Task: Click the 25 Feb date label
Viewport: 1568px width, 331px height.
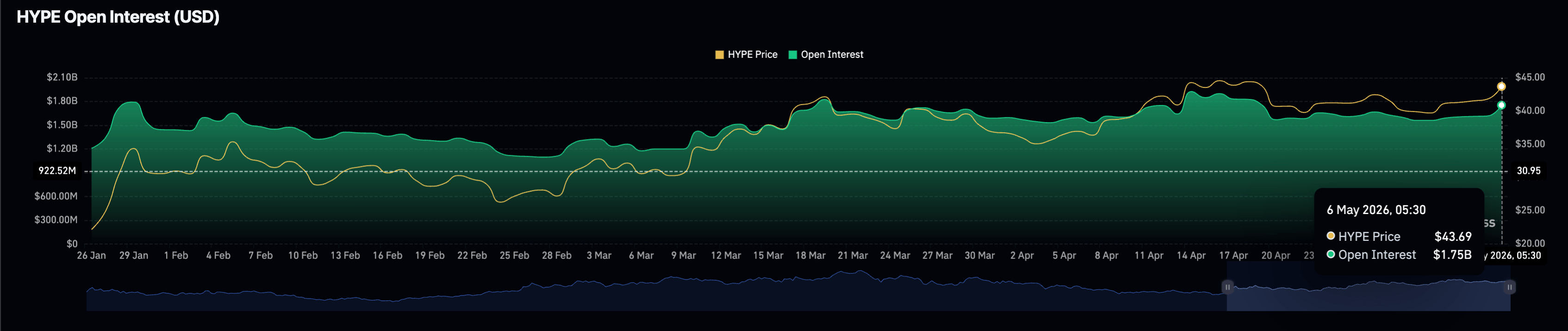Action: pos(514,256)
